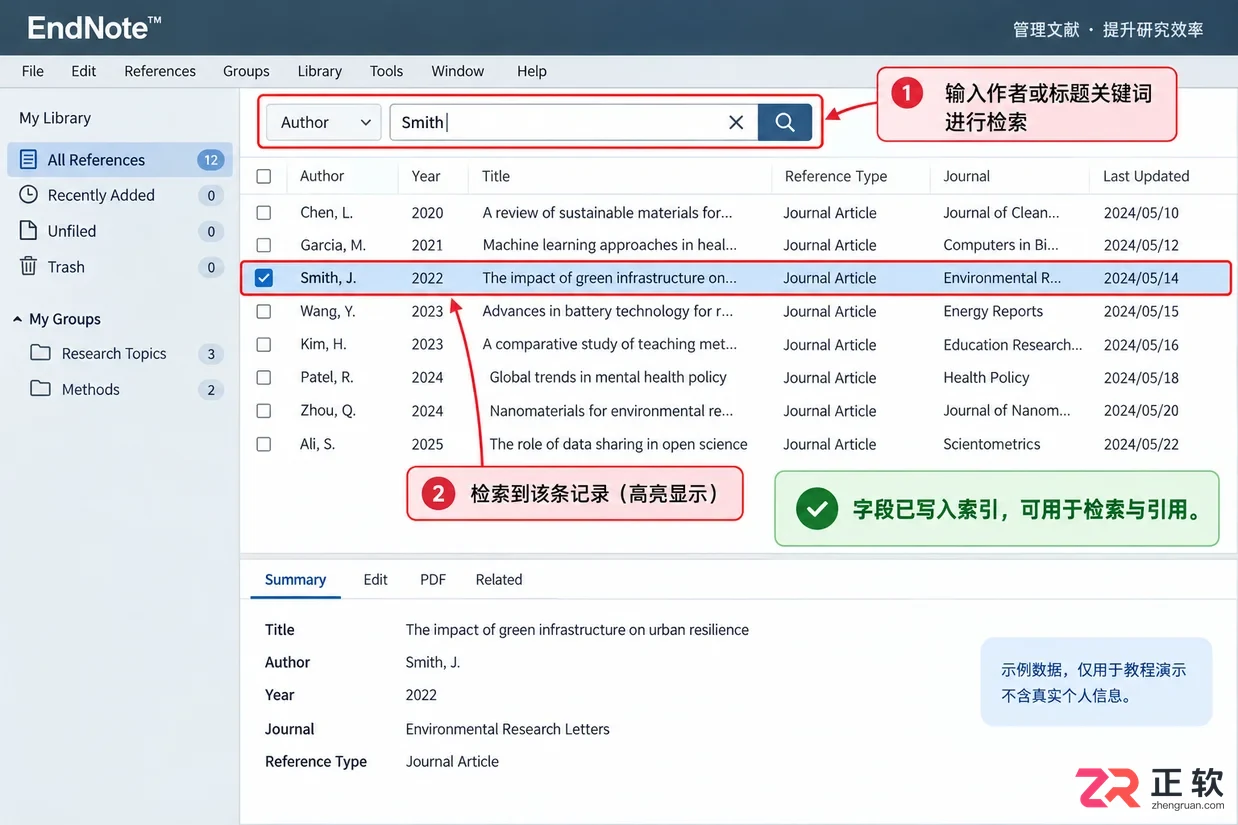The height and width of the screenshot is (825, 1238).
Task: Collapse the My Groups section arrow
Action: pos(17,319)
